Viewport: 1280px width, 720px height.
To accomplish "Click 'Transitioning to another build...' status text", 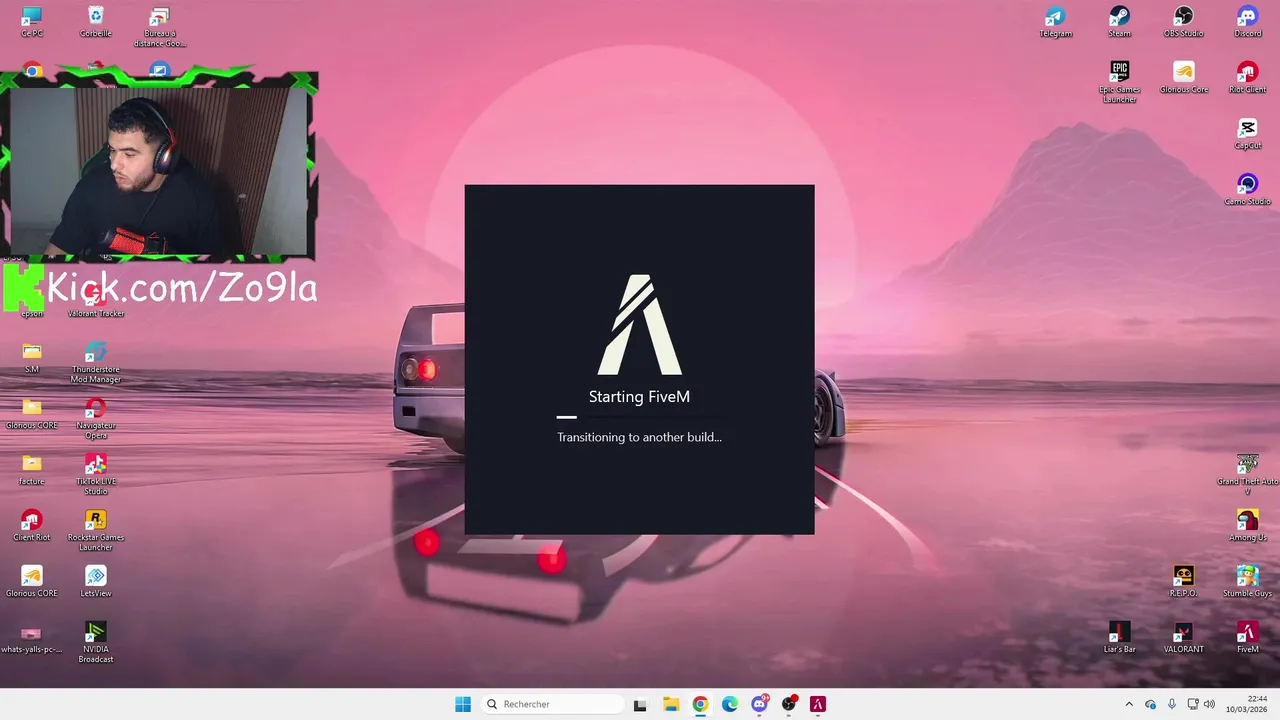I will (639, 437).
